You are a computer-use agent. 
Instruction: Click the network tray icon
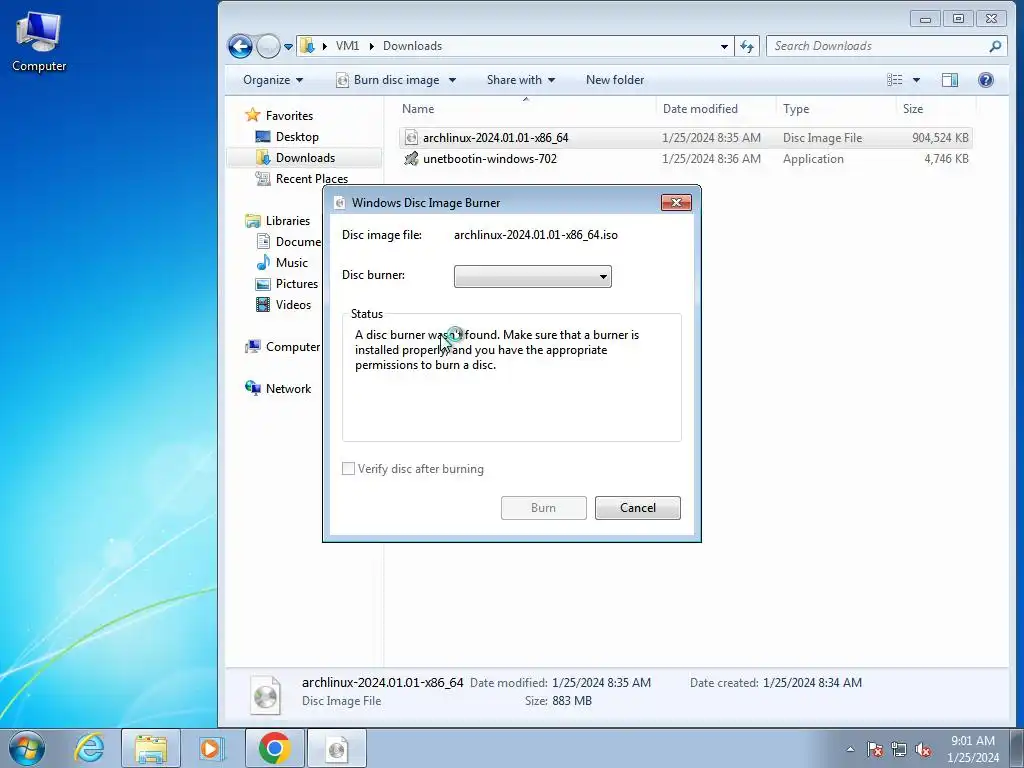(x=899, y=749)
